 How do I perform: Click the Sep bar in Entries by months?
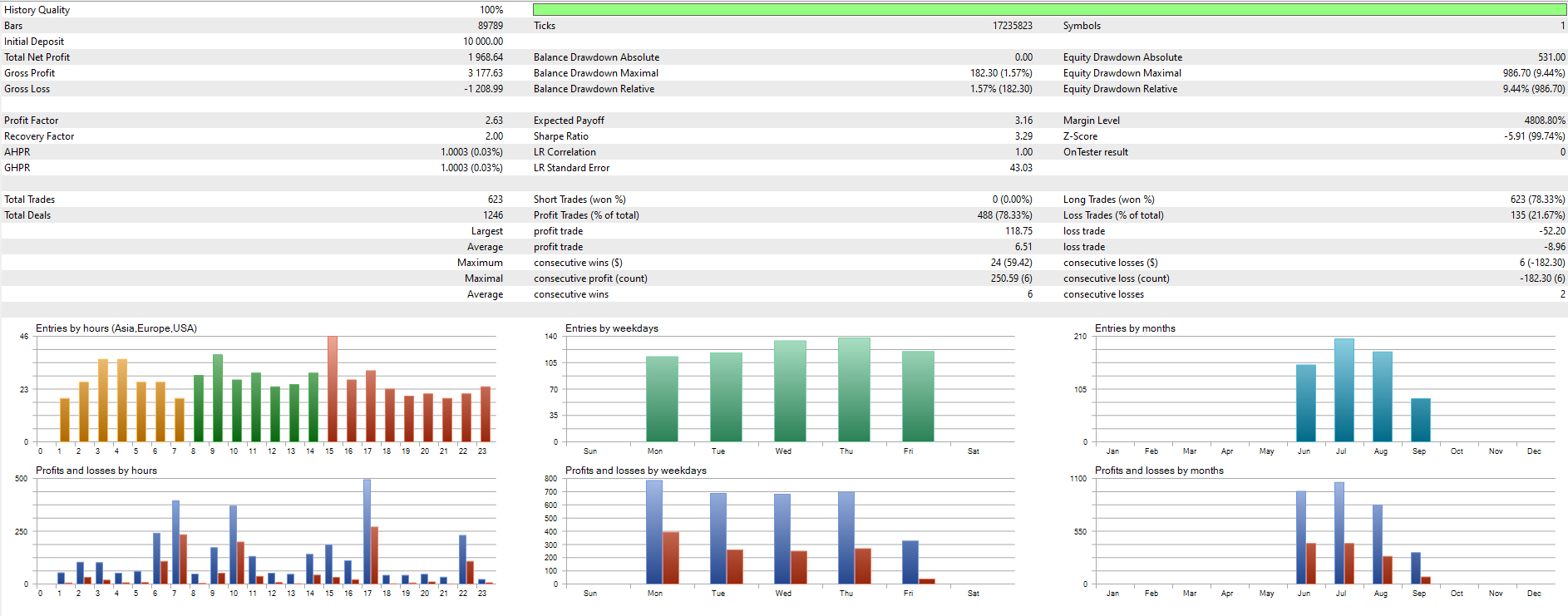click(1420, 420)
